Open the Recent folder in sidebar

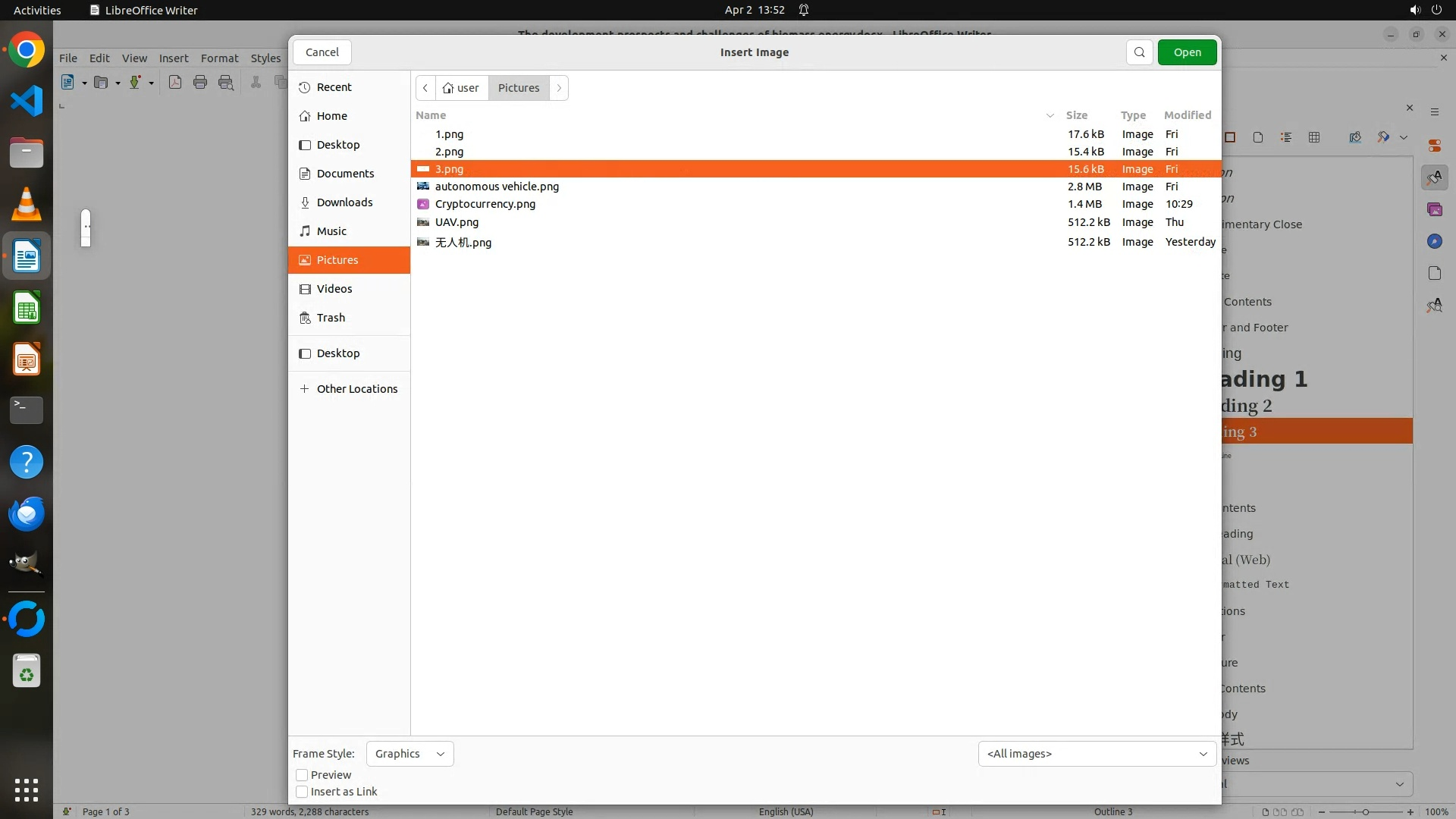(334, 87)
